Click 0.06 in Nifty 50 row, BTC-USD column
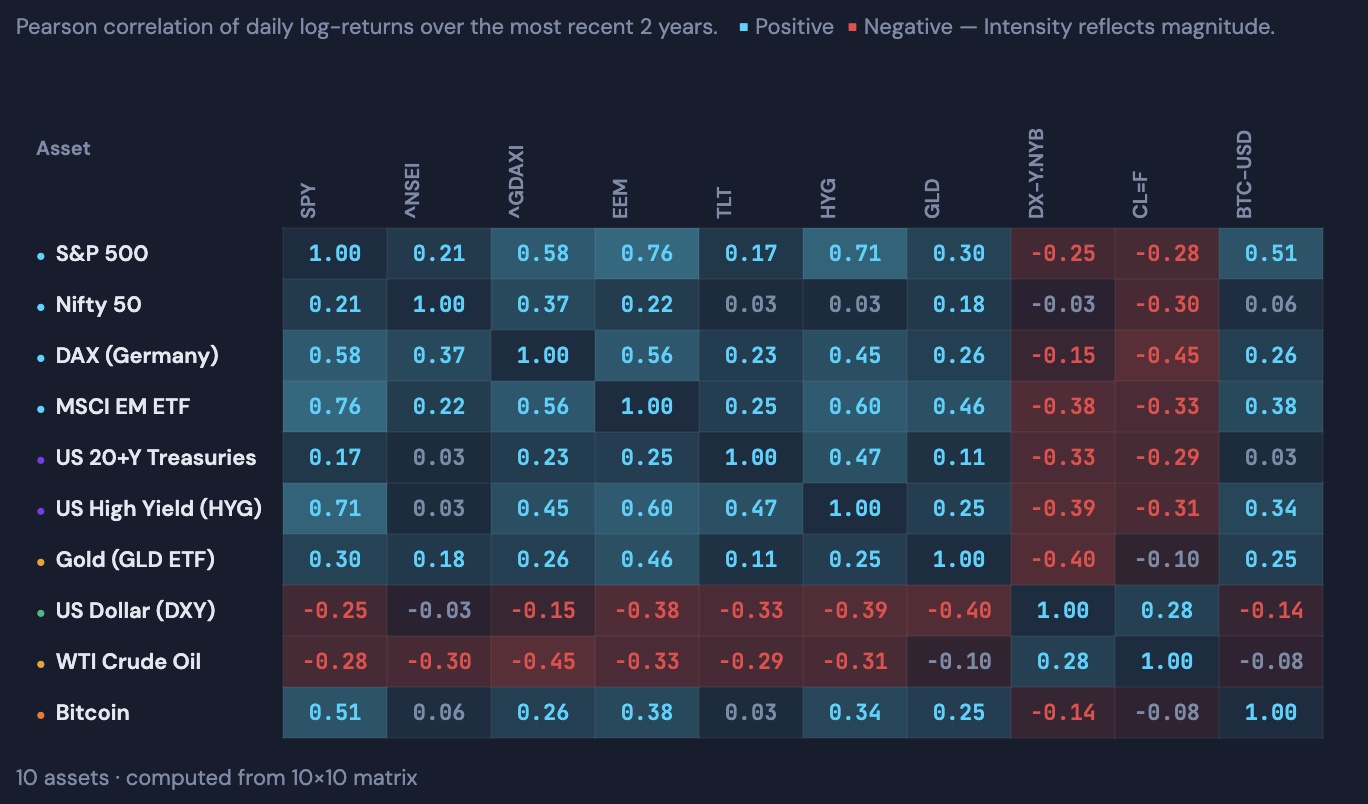Viewport: 1368px width, 804px height. [x=1271, y=305]
